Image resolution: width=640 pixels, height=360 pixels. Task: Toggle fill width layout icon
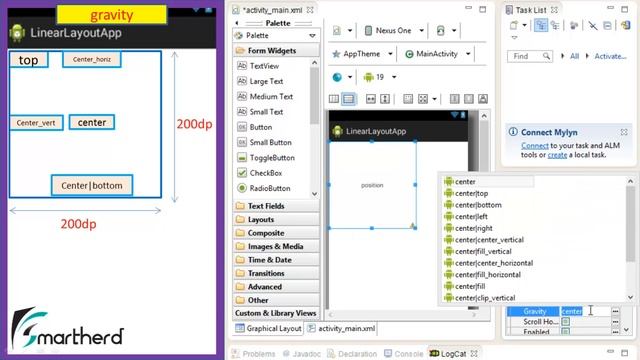(x=370, y=99)
